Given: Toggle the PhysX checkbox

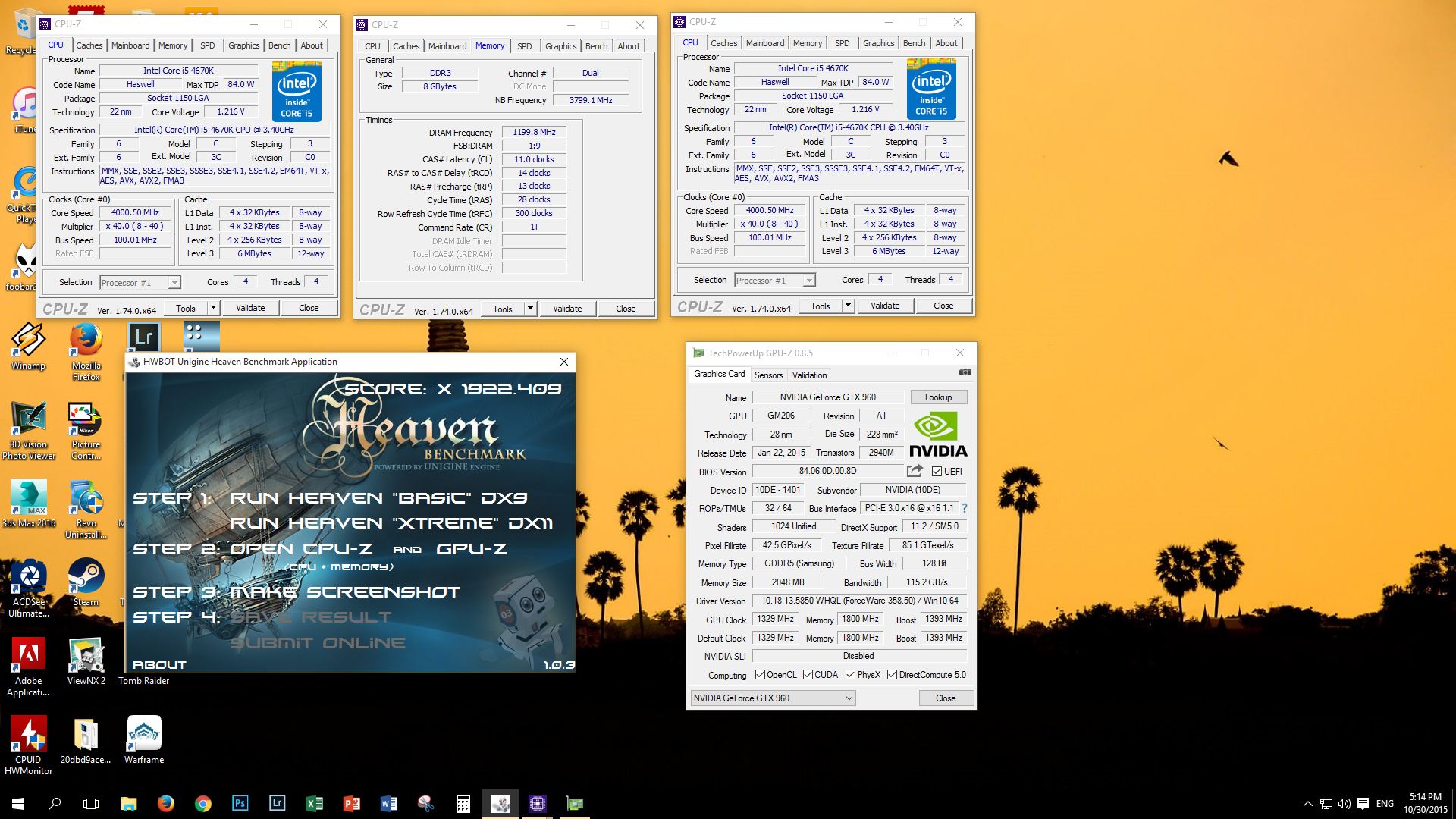Looking at the screenshot, I should click(x=850, y=675).
